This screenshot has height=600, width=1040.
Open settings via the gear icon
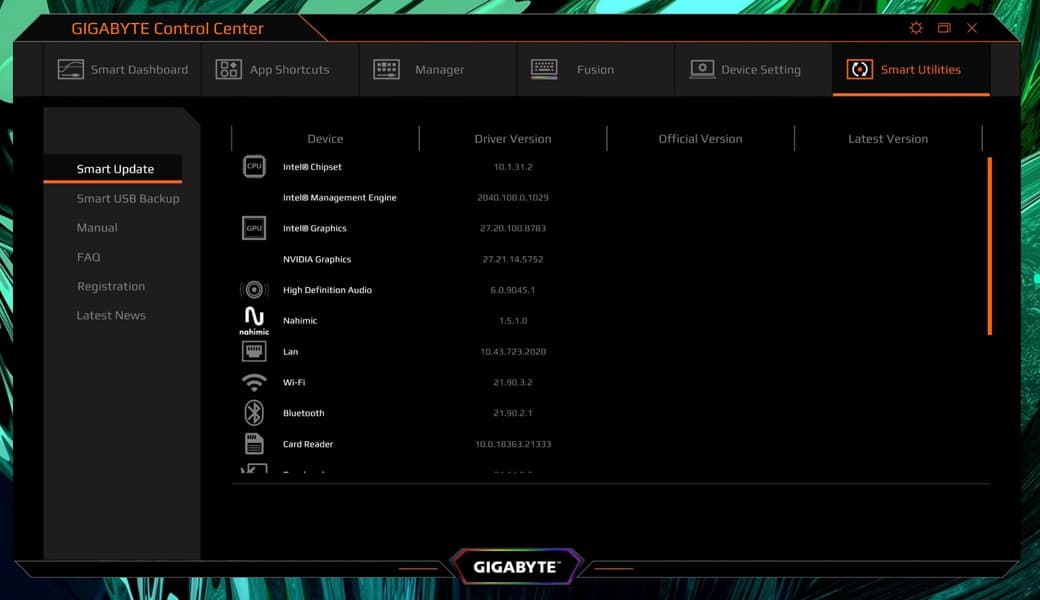916,28
